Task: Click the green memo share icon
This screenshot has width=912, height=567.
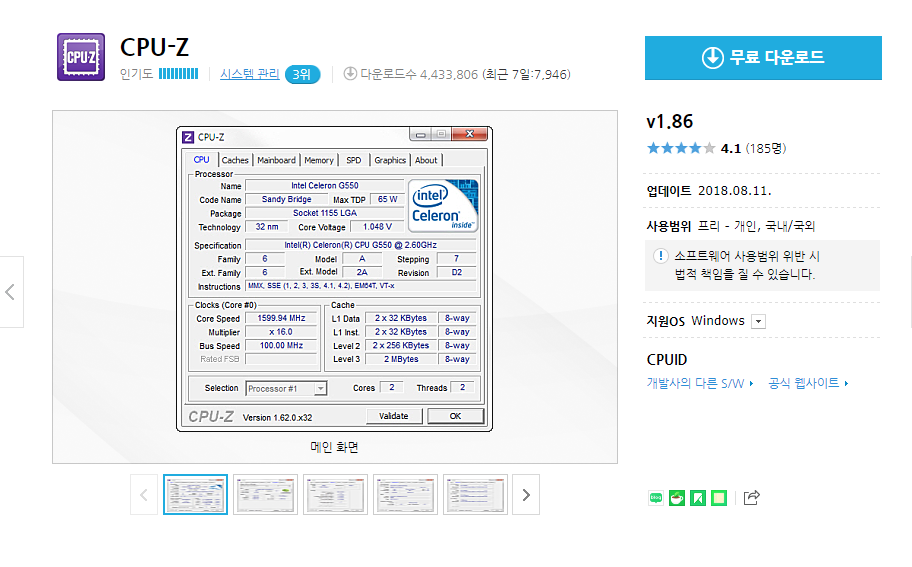Action: pyautogui.click(x=719, y=498)
